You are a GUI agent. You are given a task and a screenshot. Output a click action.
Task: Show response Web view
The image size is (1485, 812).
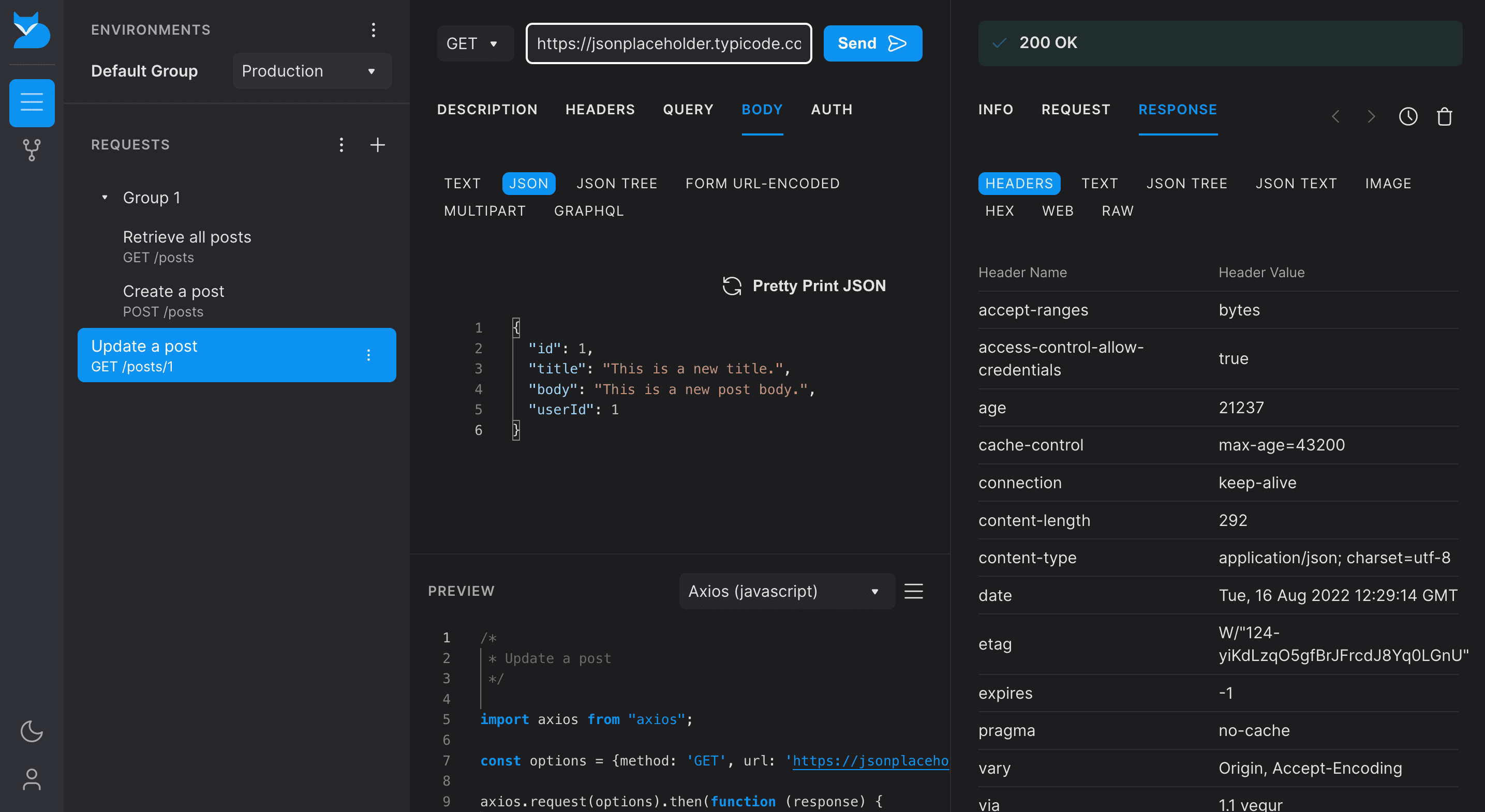(1057, 211)
